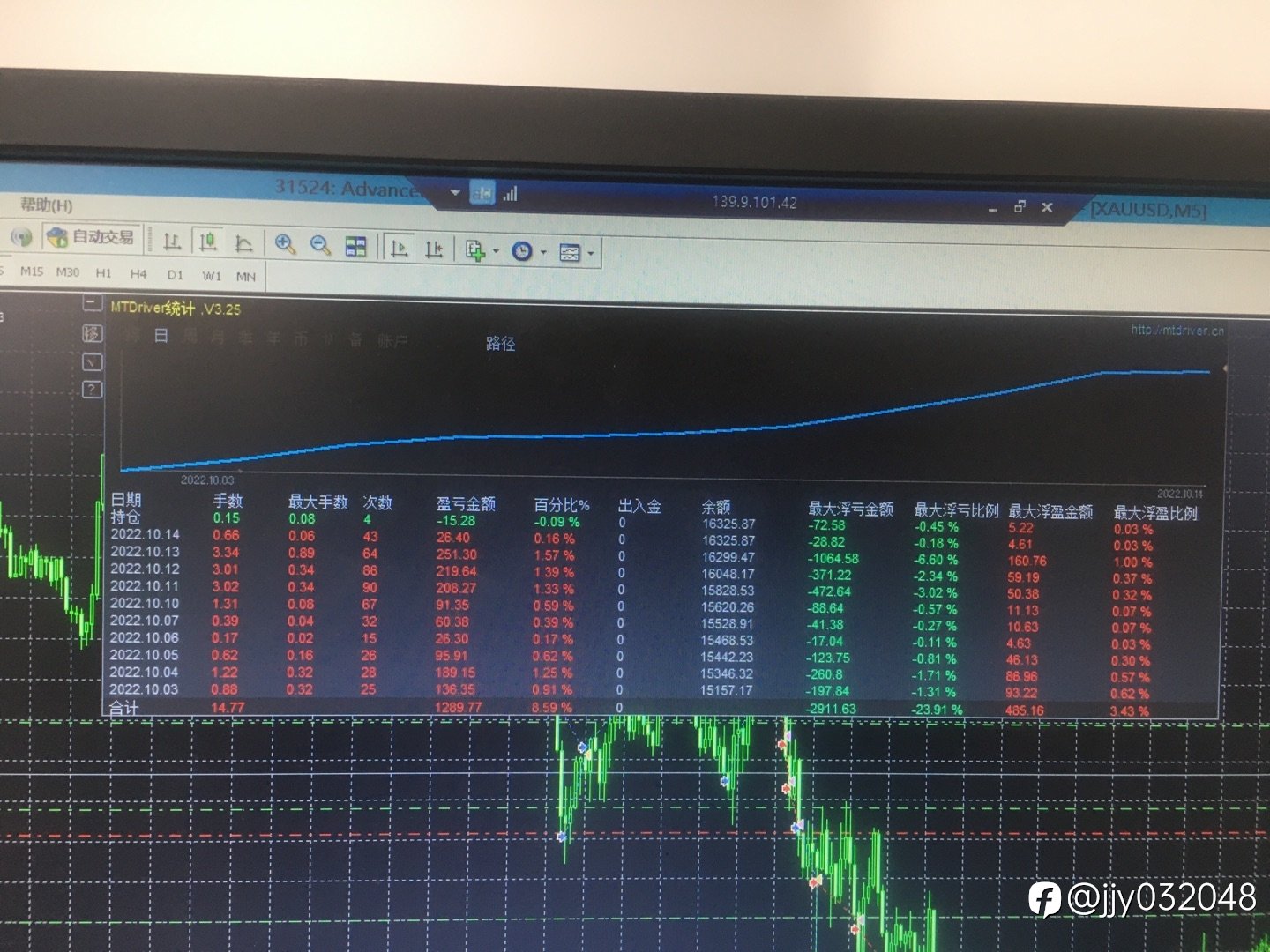The height and width of the screenshot is (952, 1270).
Task: Click the 合计 total row label
Action: 124,708
